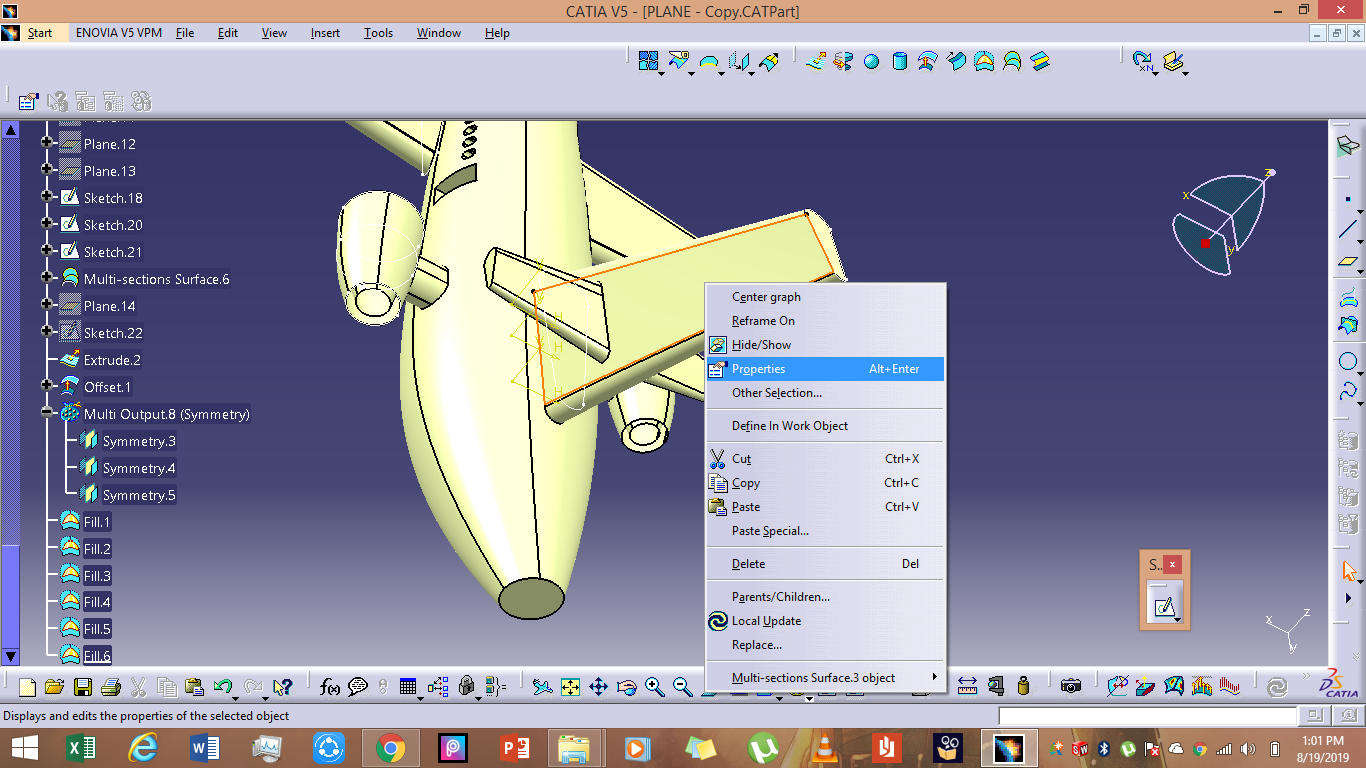The image size is (1366, 768).
Task: Open the Start menu in menu bar
Action: tap(40, 33)
